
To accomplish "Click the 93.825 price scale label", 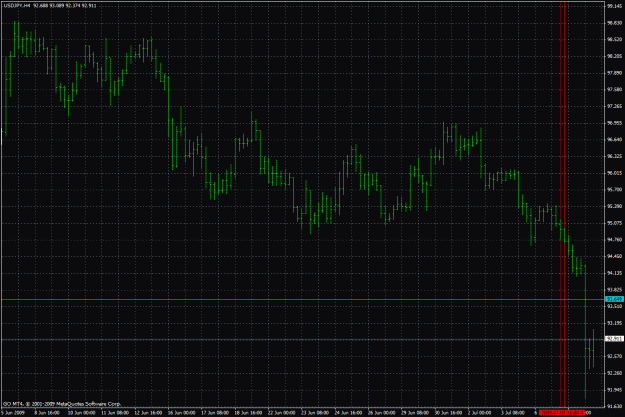I will coord(614,290).
